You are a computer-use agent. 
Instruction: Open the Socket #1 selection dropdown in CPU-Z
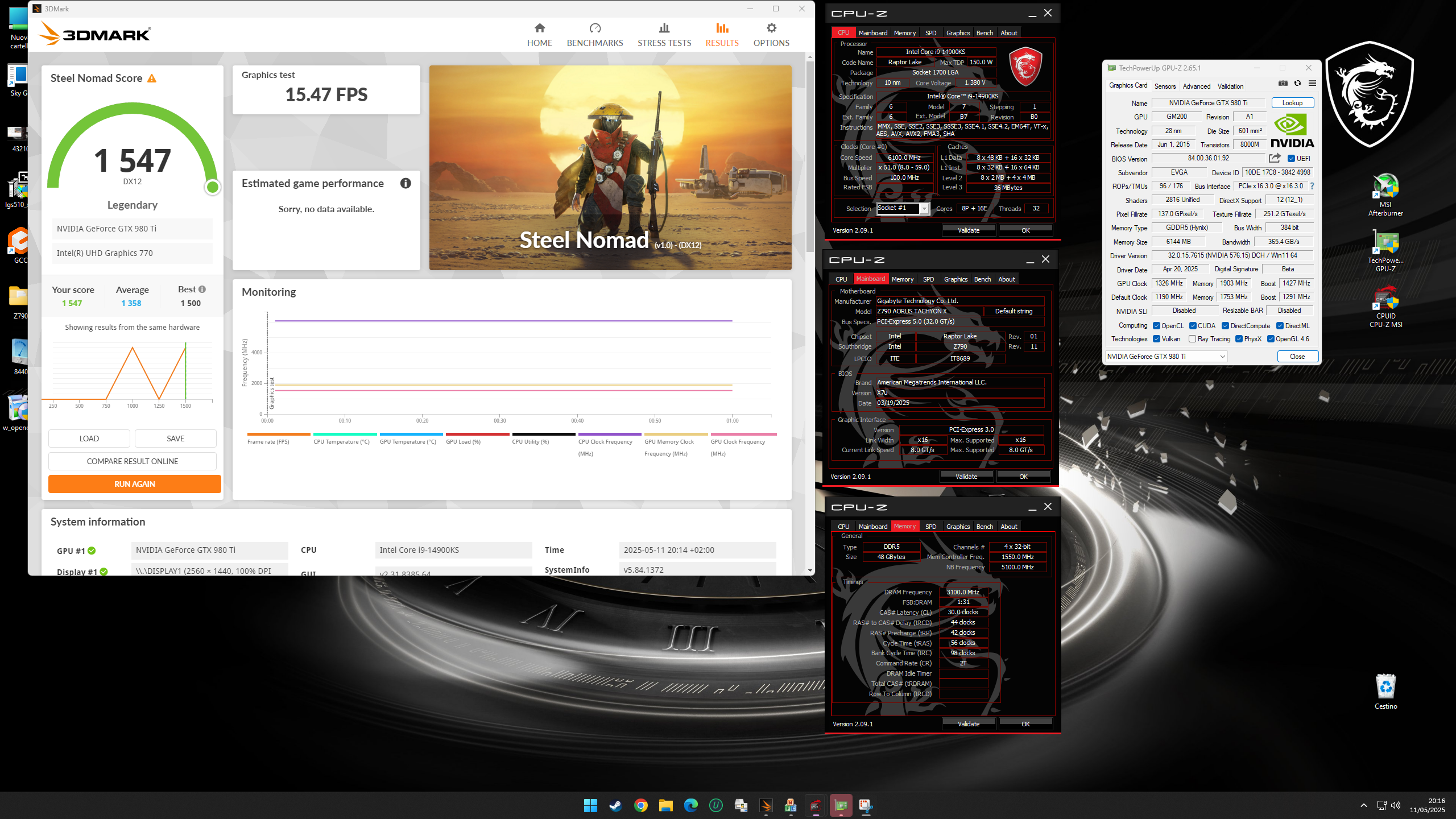click(903, 208)
